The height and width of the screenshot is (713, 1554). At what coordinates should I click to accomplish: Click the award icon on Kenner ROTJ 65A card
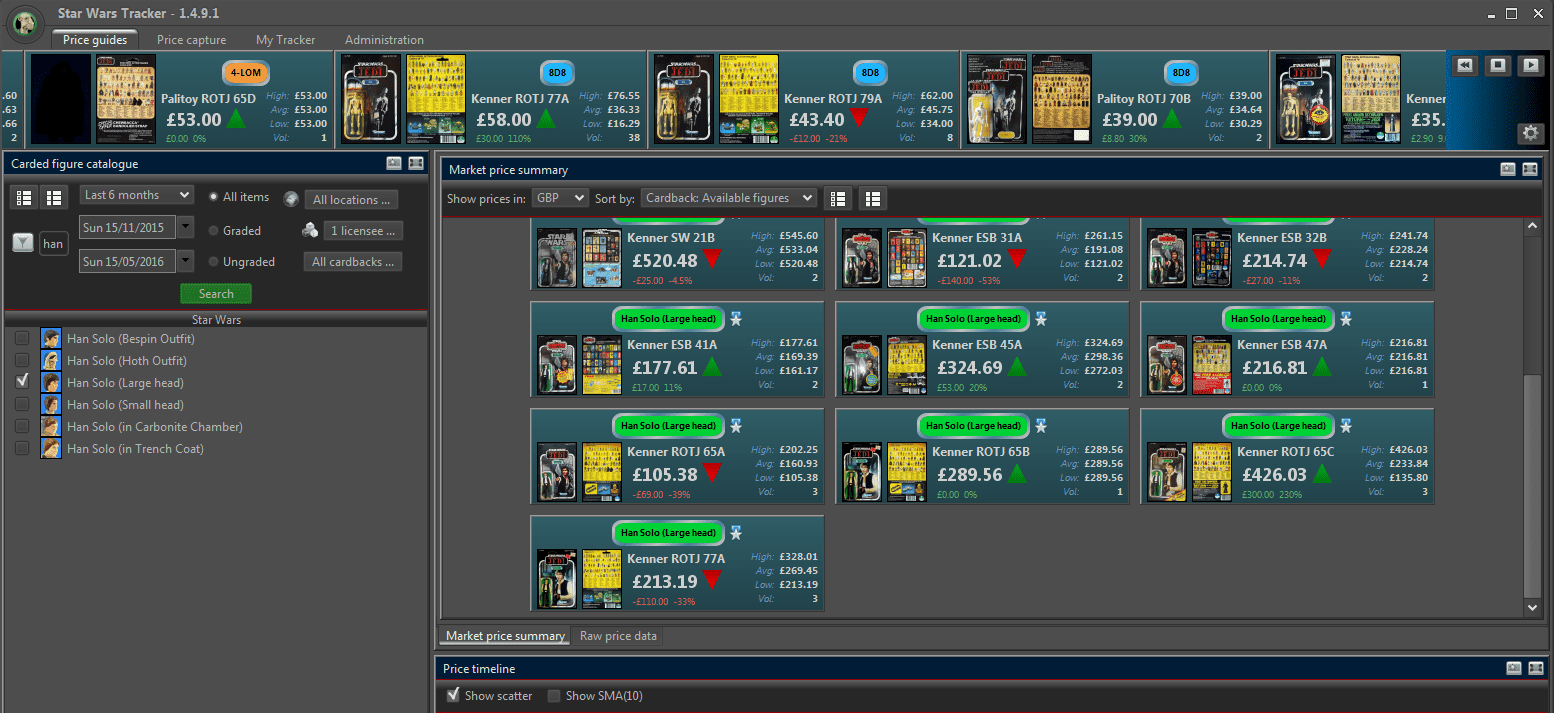click(735, 425)
